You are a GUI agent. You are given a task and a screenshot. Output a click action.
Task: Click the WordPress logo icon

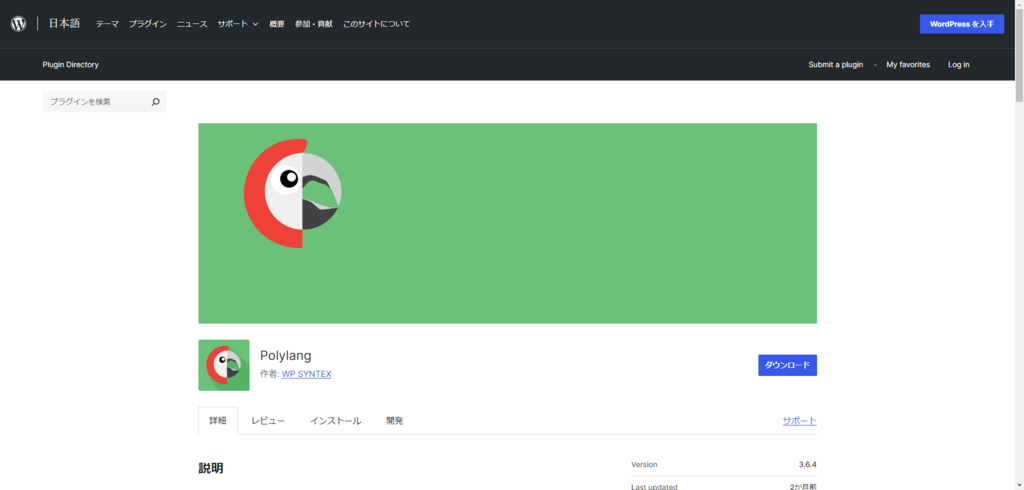18,24
